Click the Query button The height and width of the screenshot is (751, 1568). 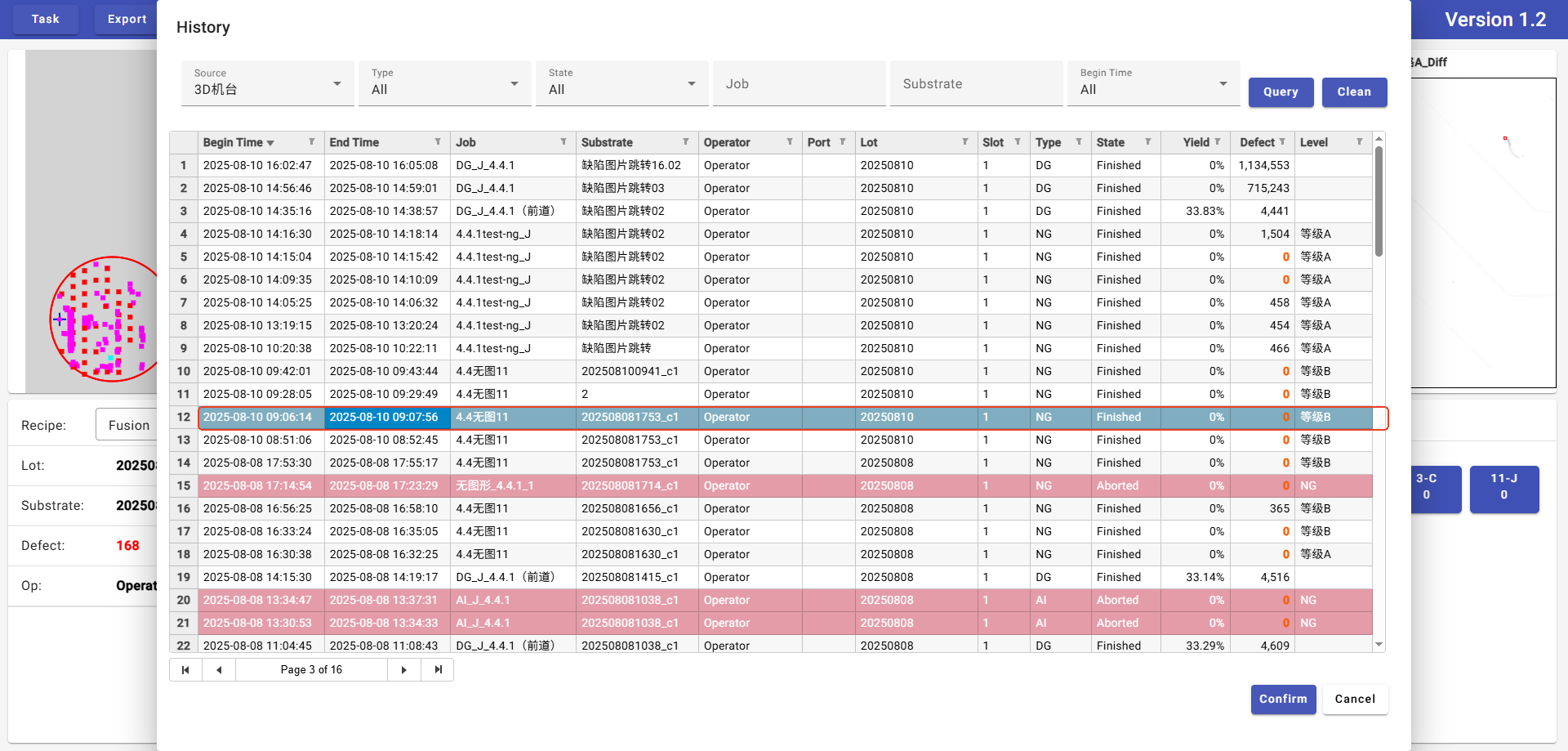point(1281,92)
